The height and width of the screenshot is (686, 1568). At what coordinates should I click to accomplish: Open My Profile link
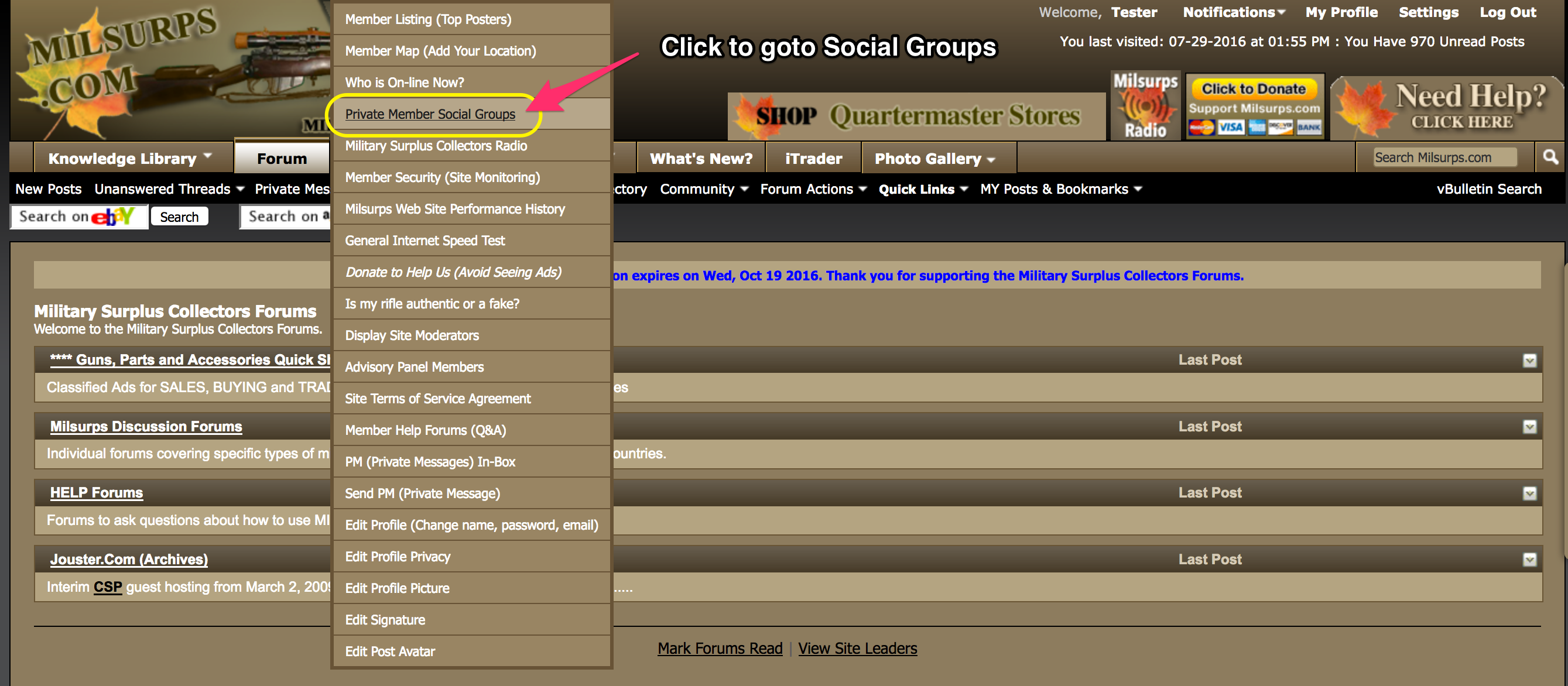1341,12
